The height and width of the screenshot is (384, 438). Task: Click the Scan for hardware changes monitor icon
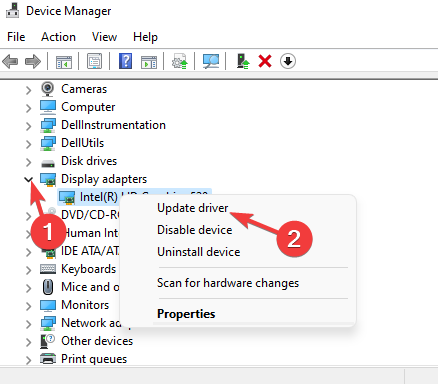pos(211,61)
